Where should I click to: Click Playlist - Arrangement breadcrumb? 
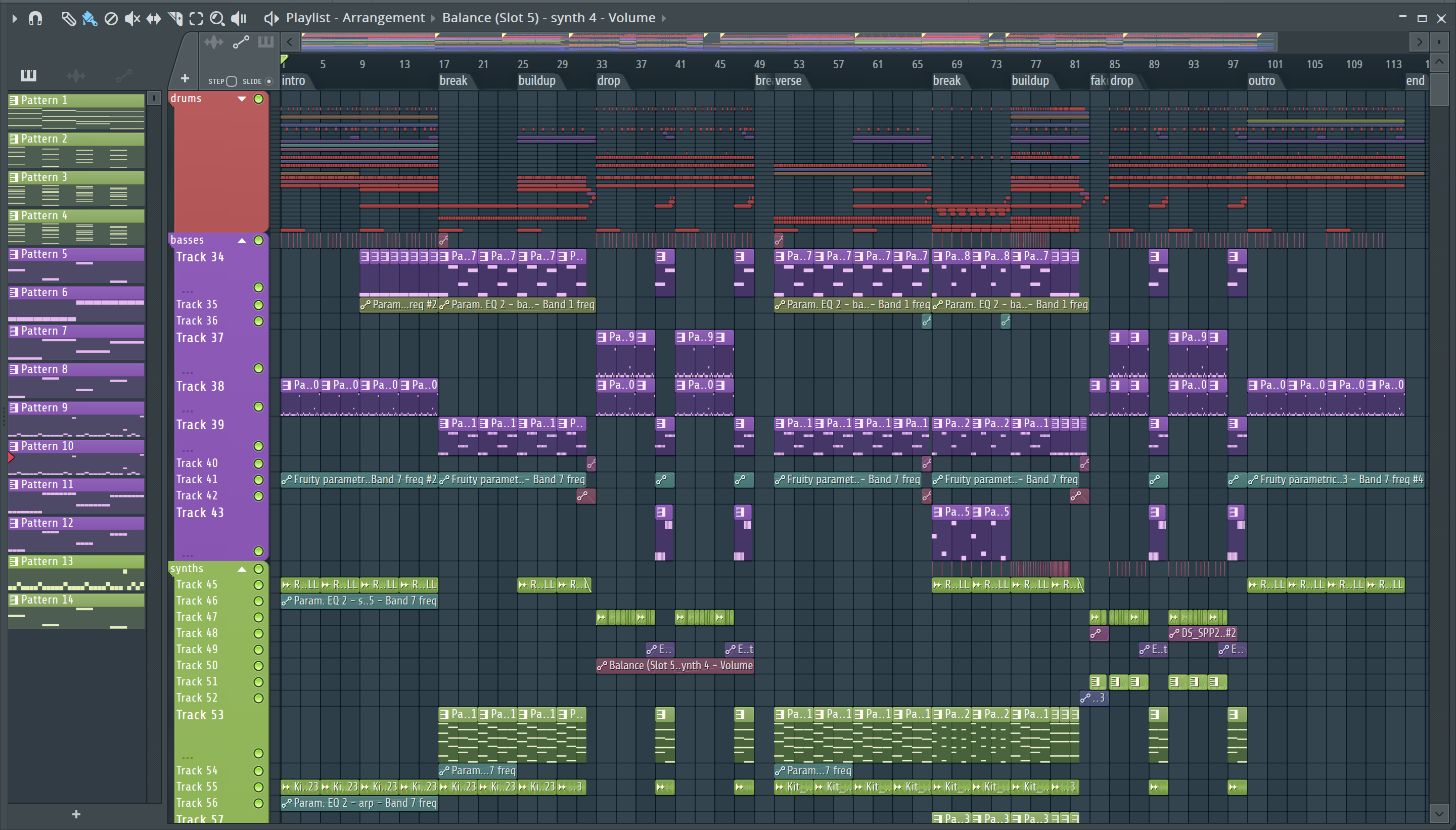tap(355, 18)
